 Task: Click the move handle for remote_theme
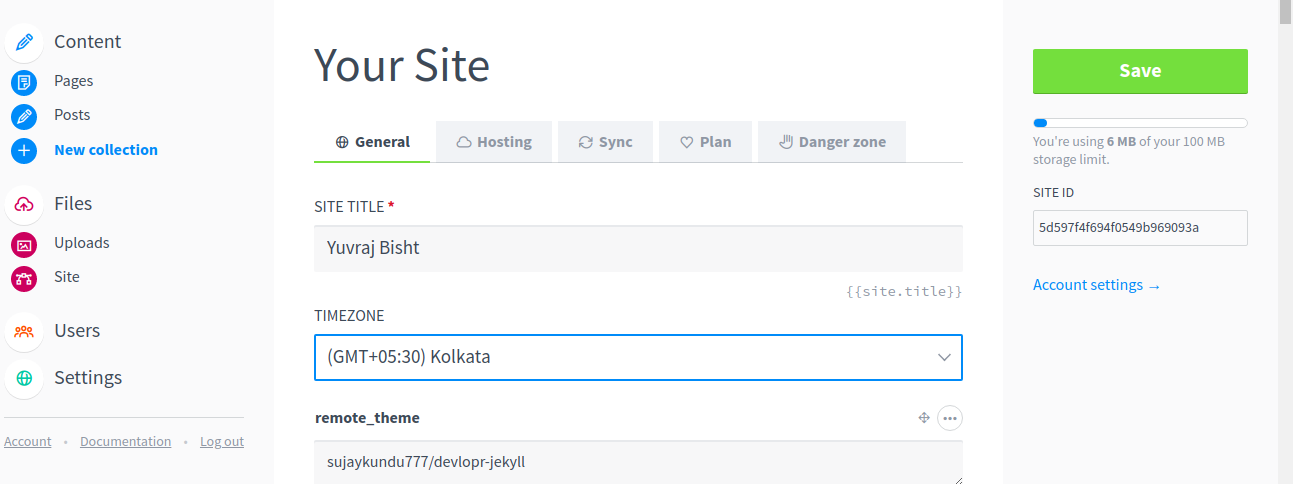(924, 418)
